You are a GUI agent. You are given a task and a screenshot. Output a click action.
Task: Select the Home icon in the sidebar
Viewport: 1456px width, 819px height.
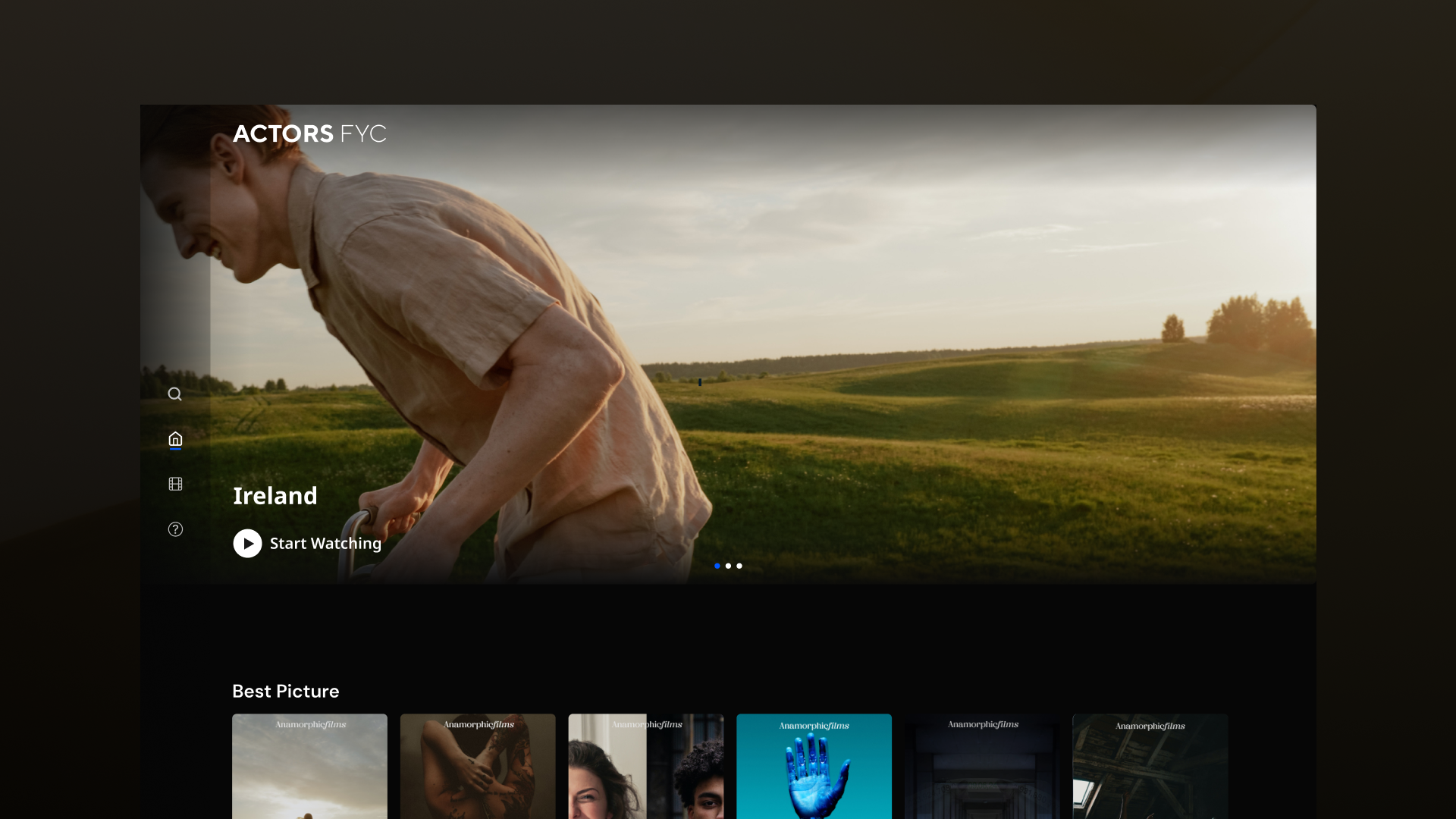pos(175,439)
